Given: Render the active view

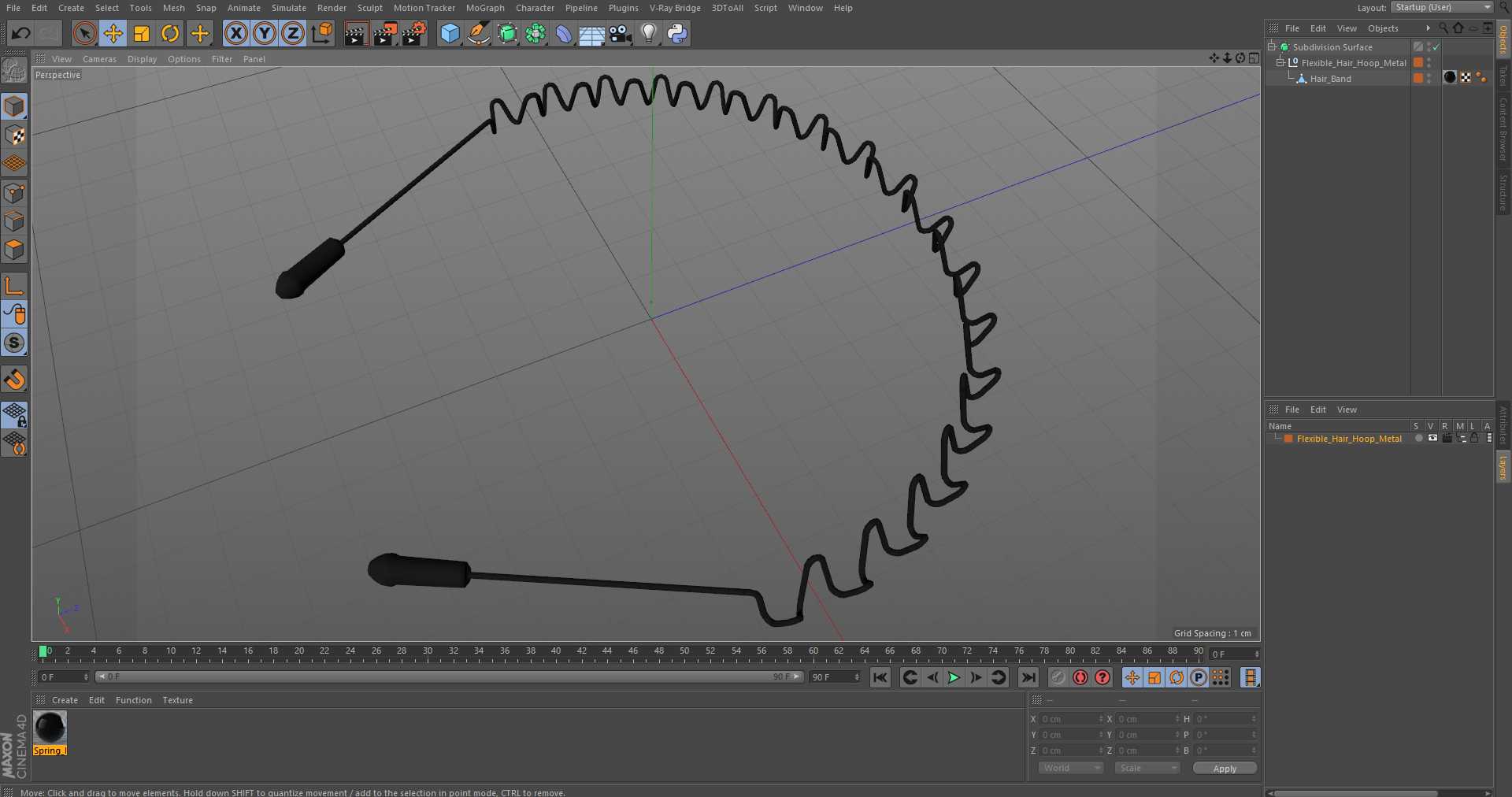Looking at the screenshot, I should (356, 33).
